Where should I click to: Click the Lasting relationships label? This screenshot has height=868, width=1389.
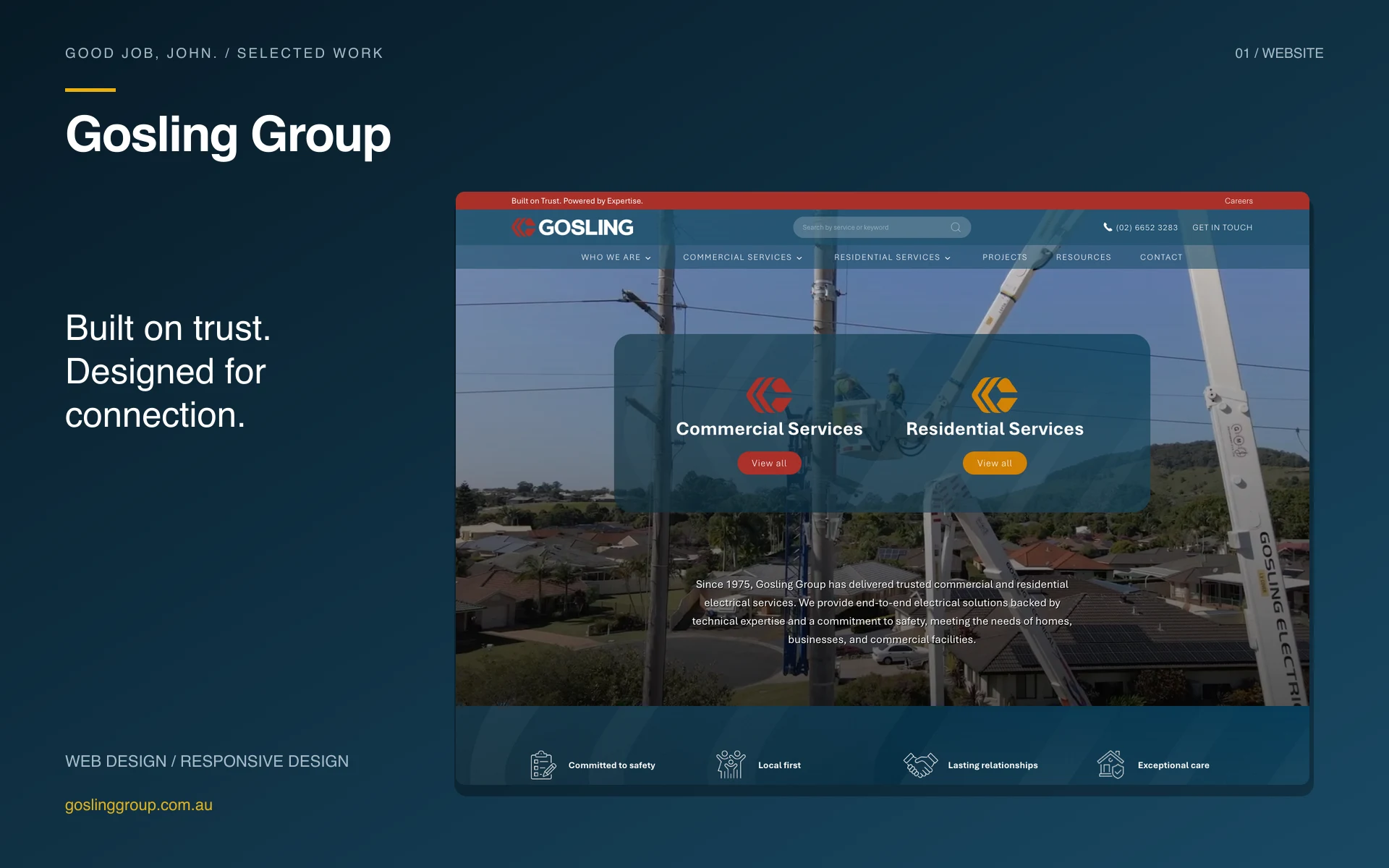(x=993, y=765)
